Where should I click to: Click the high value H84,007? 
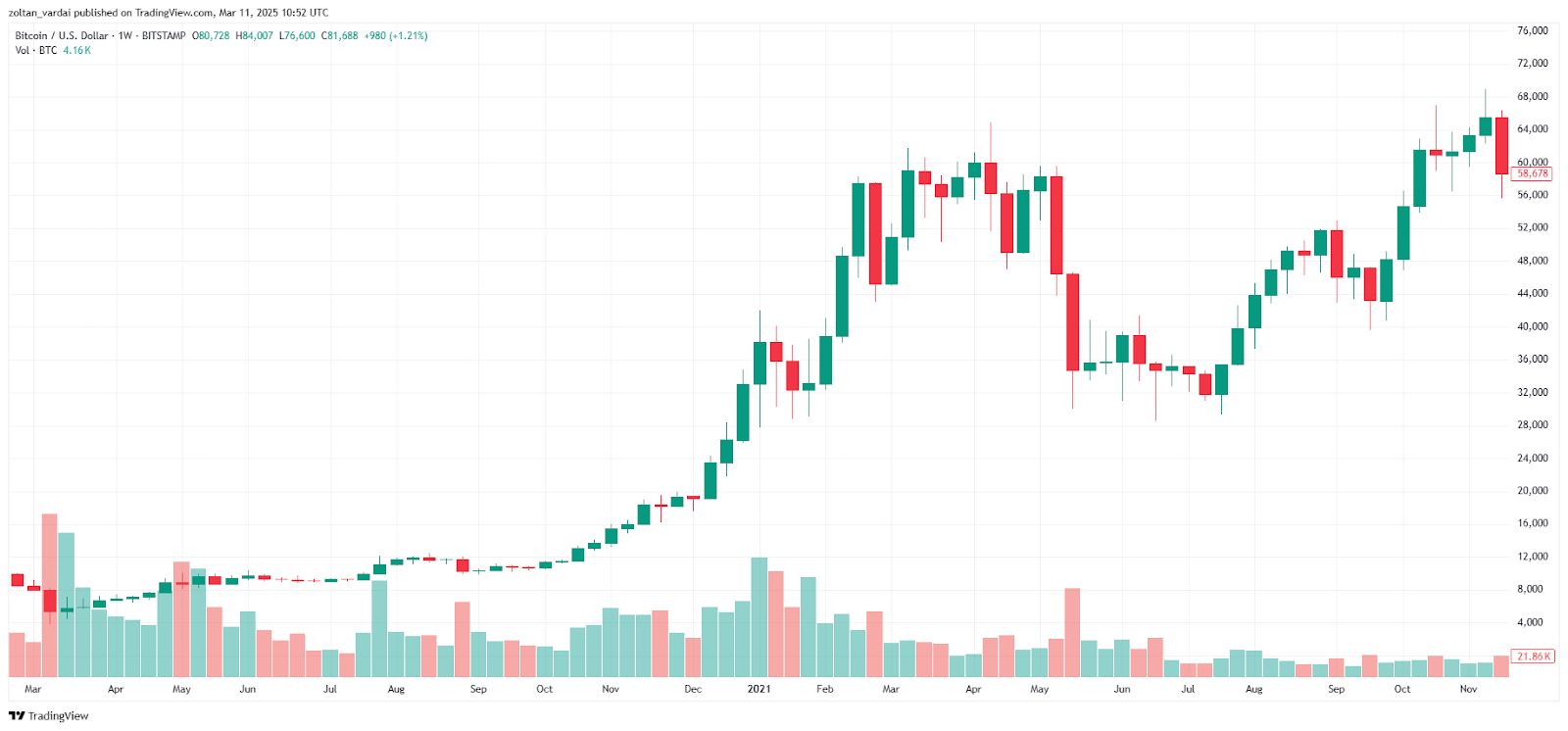[x=254, y=36]
